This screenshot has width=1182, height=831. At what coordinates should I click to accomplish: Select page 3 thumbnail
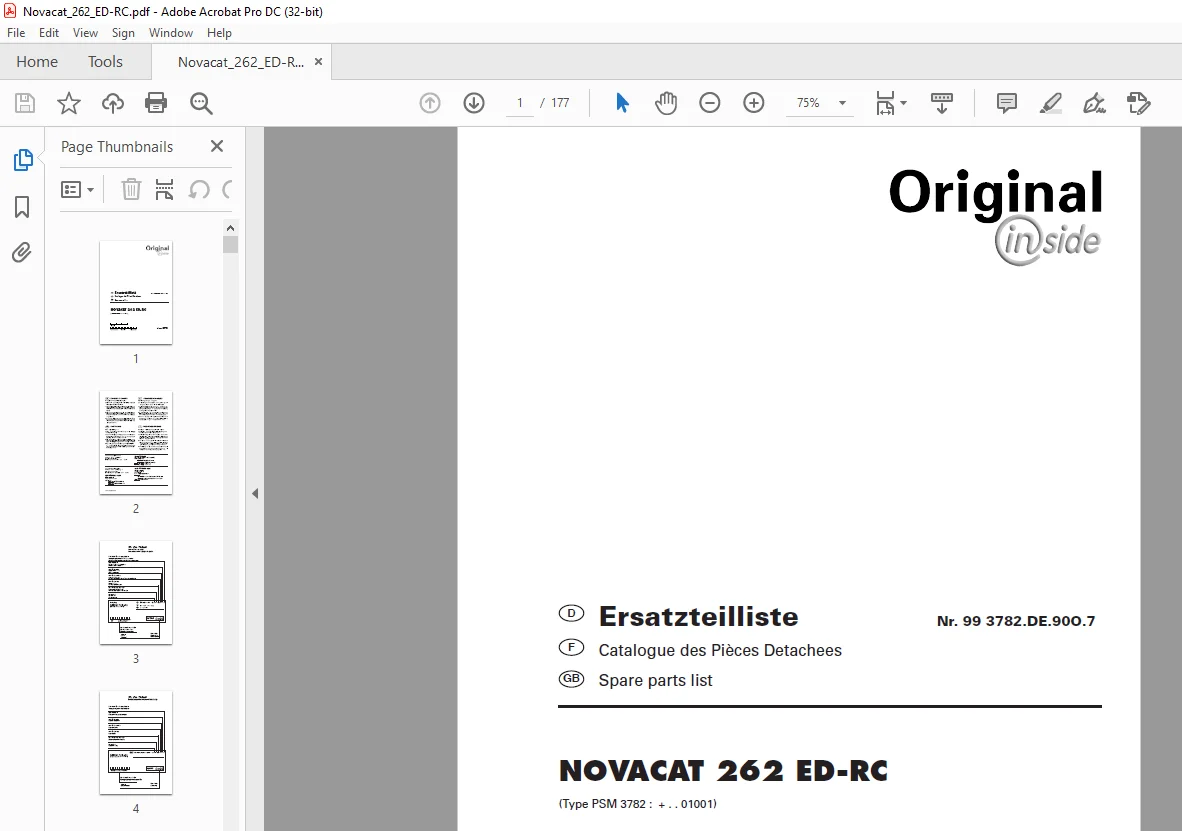pyautogui.click(x=136, y=593)
